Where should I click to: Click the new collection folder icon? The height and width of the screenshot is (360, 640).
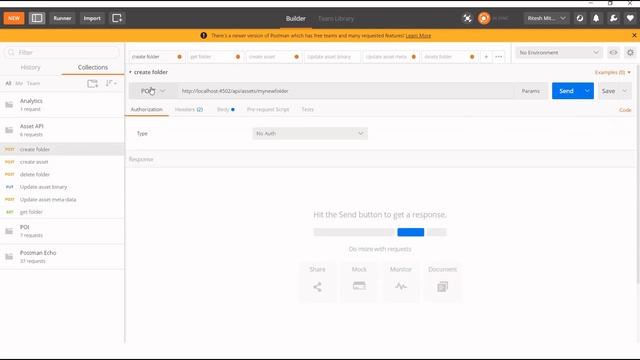(93, 83)
